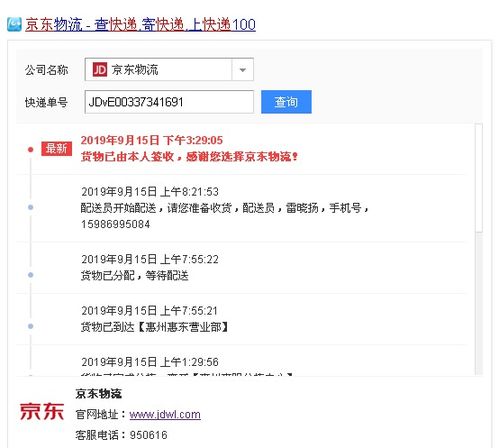
Task: Click 京东物流 text in company combo box
Action: (x=135, y=70)
